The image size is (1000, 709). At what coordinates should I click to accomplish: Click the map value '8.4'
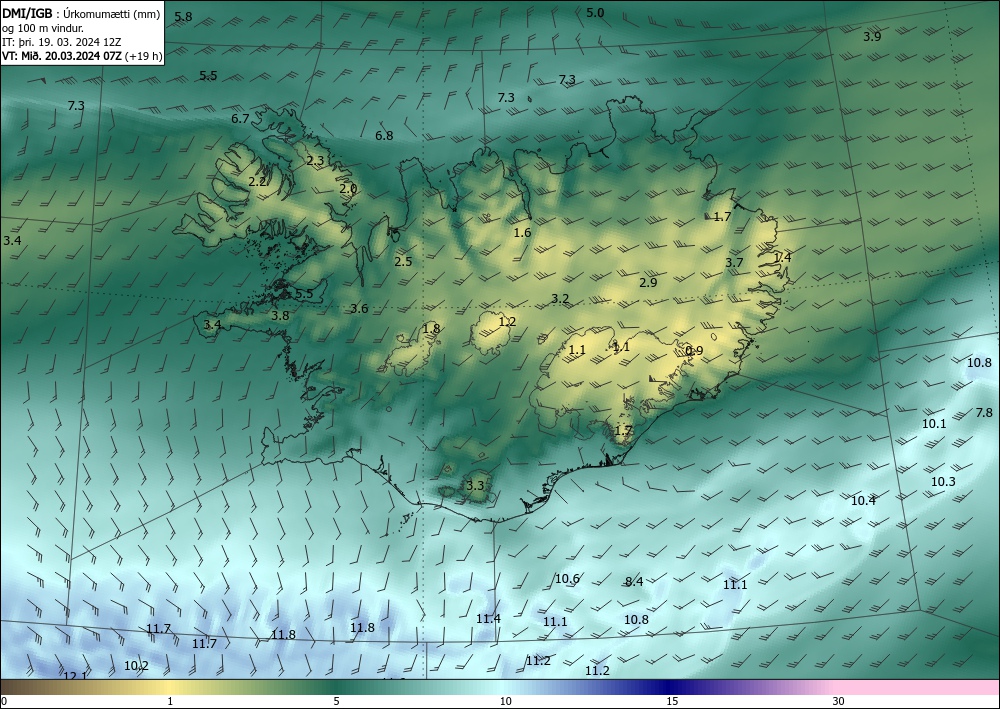(x=634, y=581)
